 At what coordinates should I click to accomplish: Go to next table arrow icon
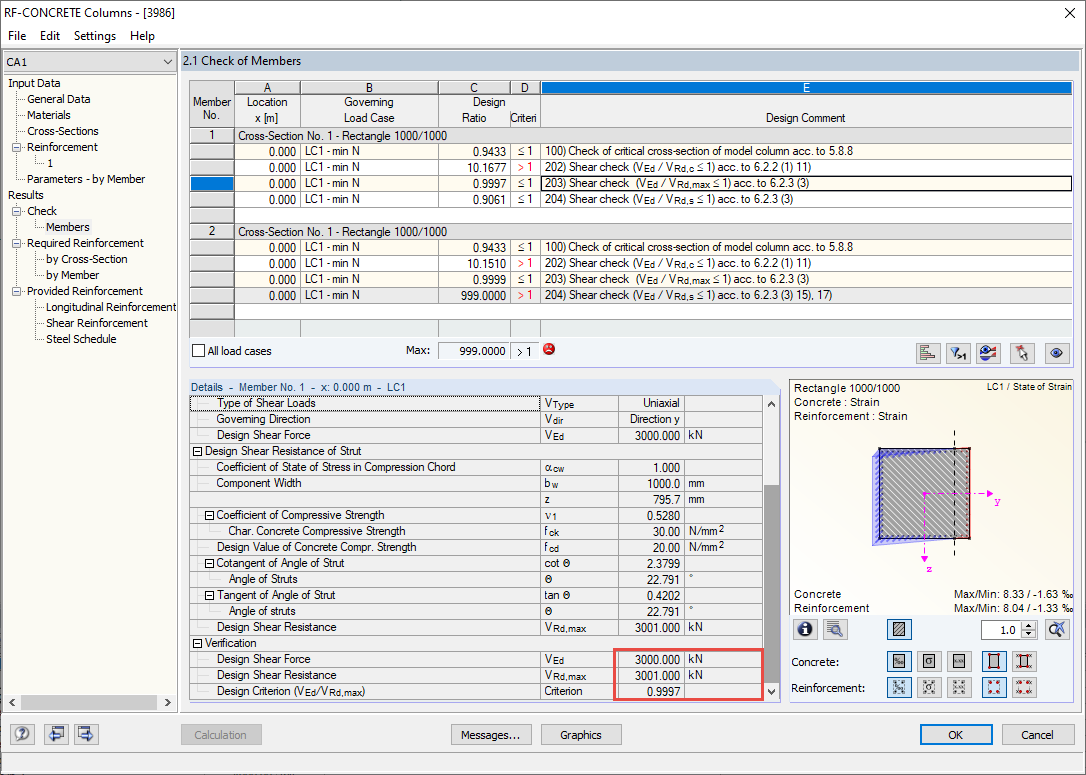pyautogui.click(x=86, y=733)
